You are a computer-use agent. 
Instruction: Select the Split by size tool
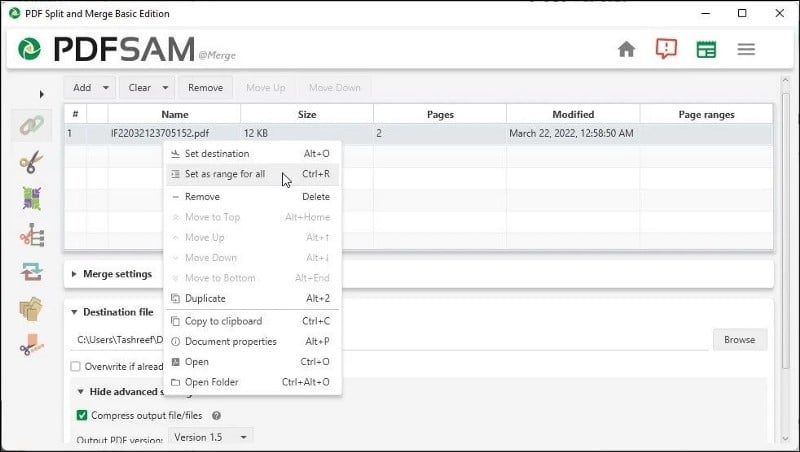[x=32, y=345]
